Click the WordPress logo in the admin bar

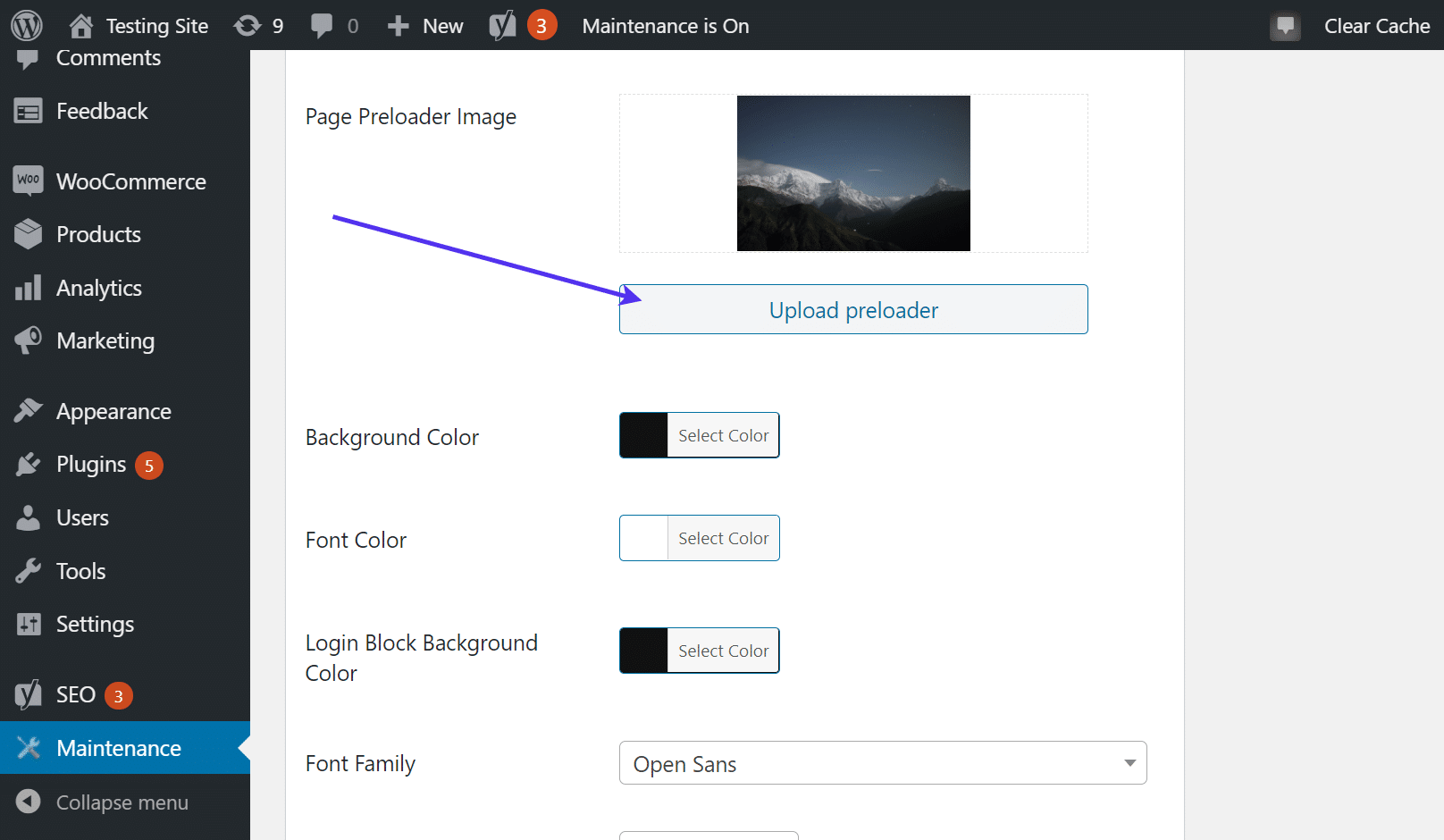[x=26, y=24]
